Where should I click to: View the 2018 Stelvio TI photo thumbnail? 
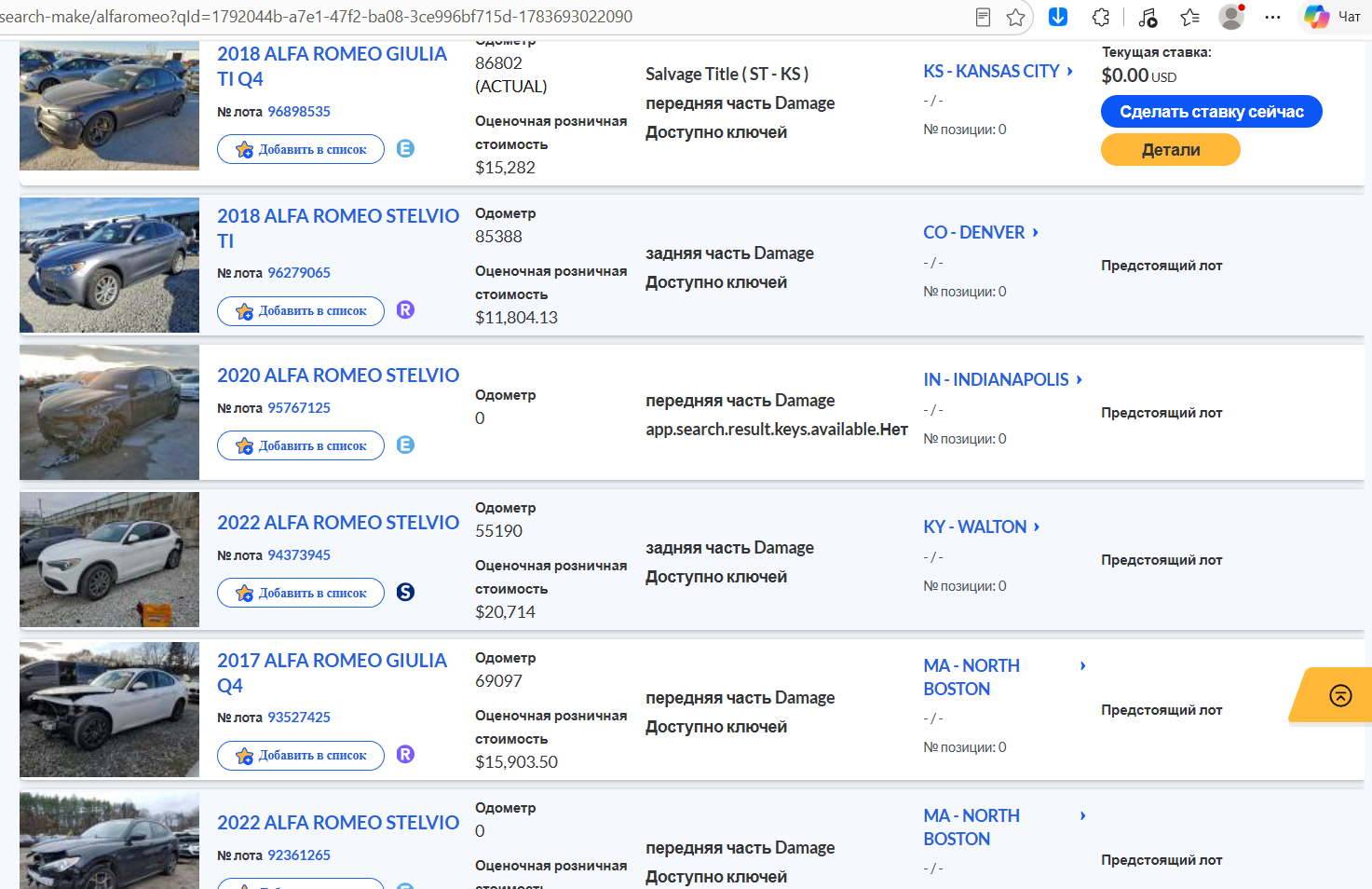[x=109, y=265]
